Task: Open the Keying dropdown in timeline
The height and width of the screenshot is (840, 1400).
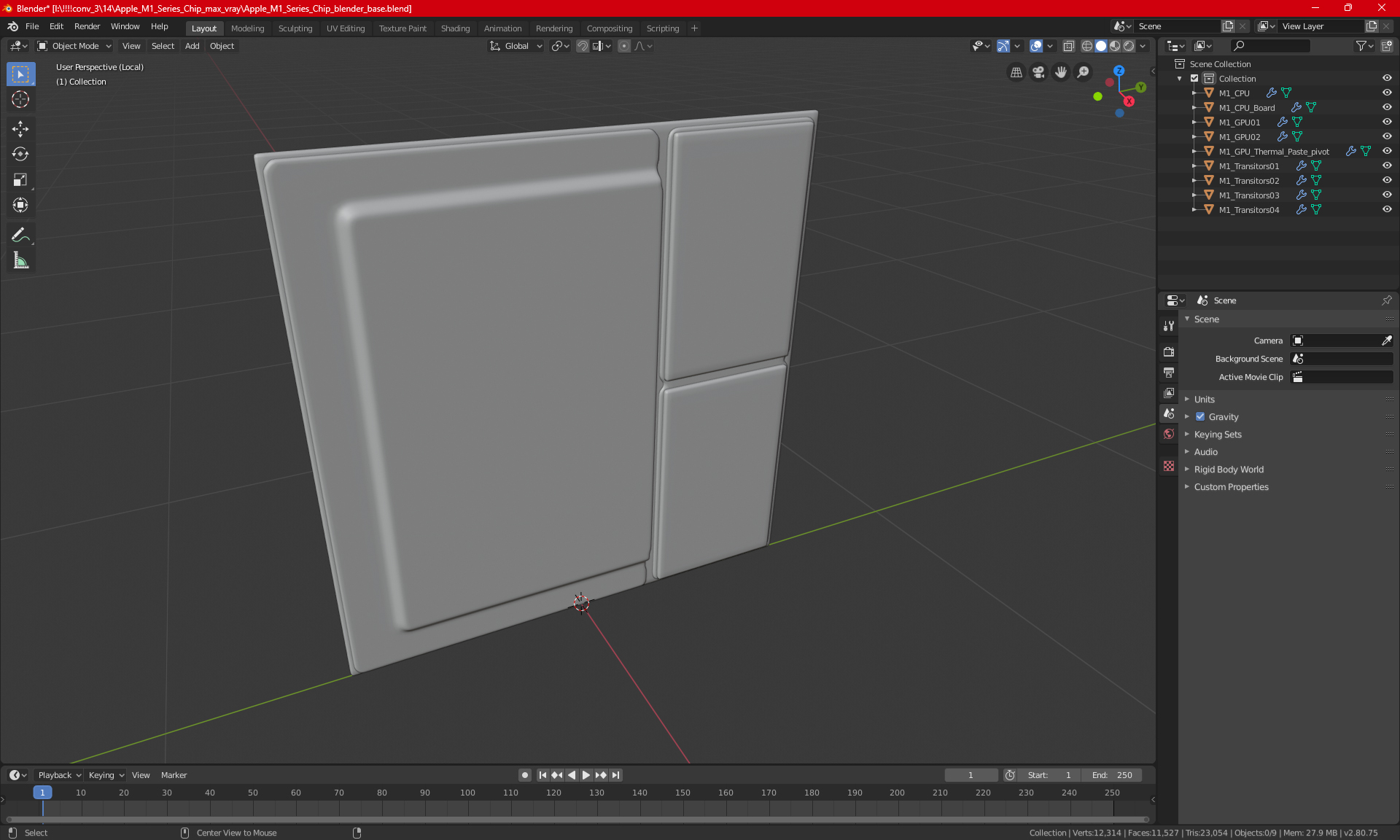Action: (106, 775)
